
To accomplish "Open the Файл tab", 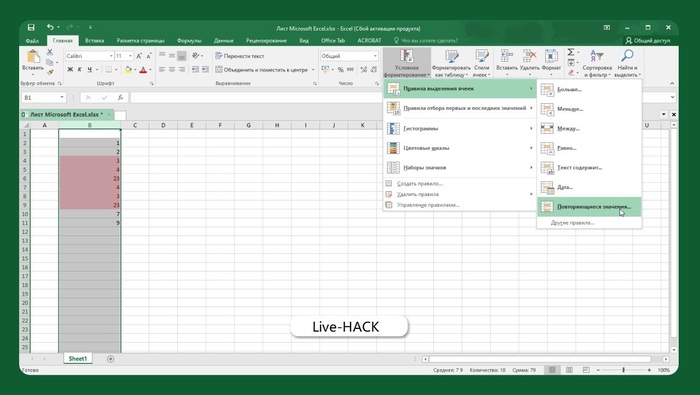I will point(32,41).
